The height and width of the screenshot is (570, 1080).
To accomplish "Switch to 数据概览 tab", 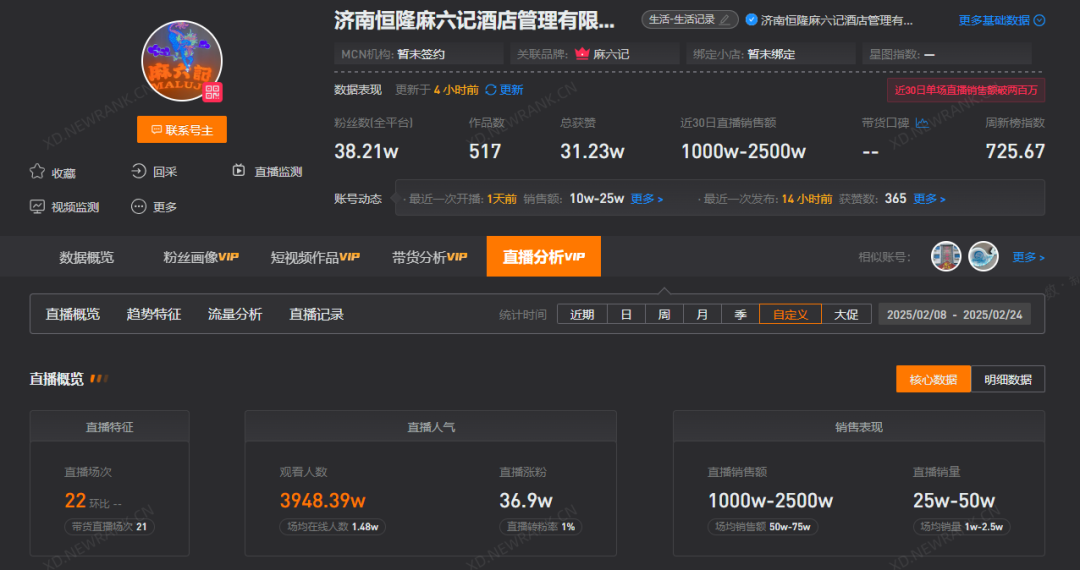I will click(86, 257).
